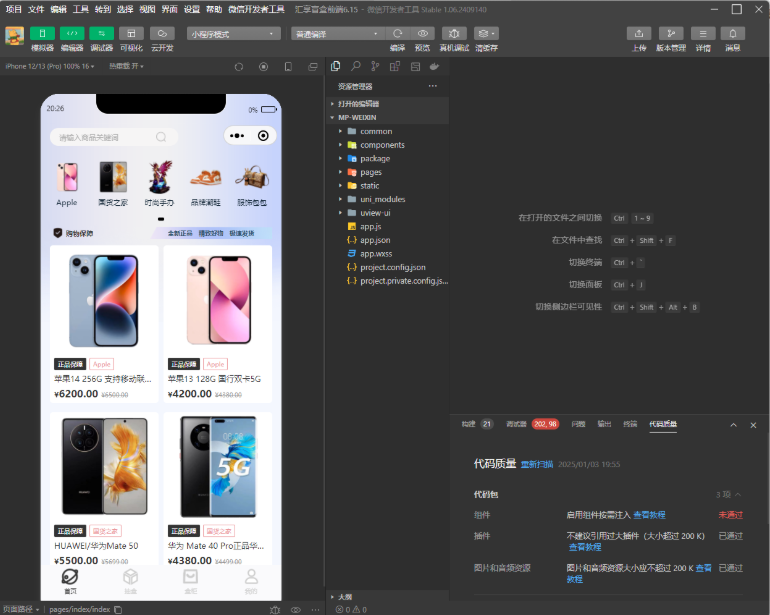Open the 工具 (Tools) menu
Image resolution: width=770 pixels, height=615 pixels.
click(81, 9)
